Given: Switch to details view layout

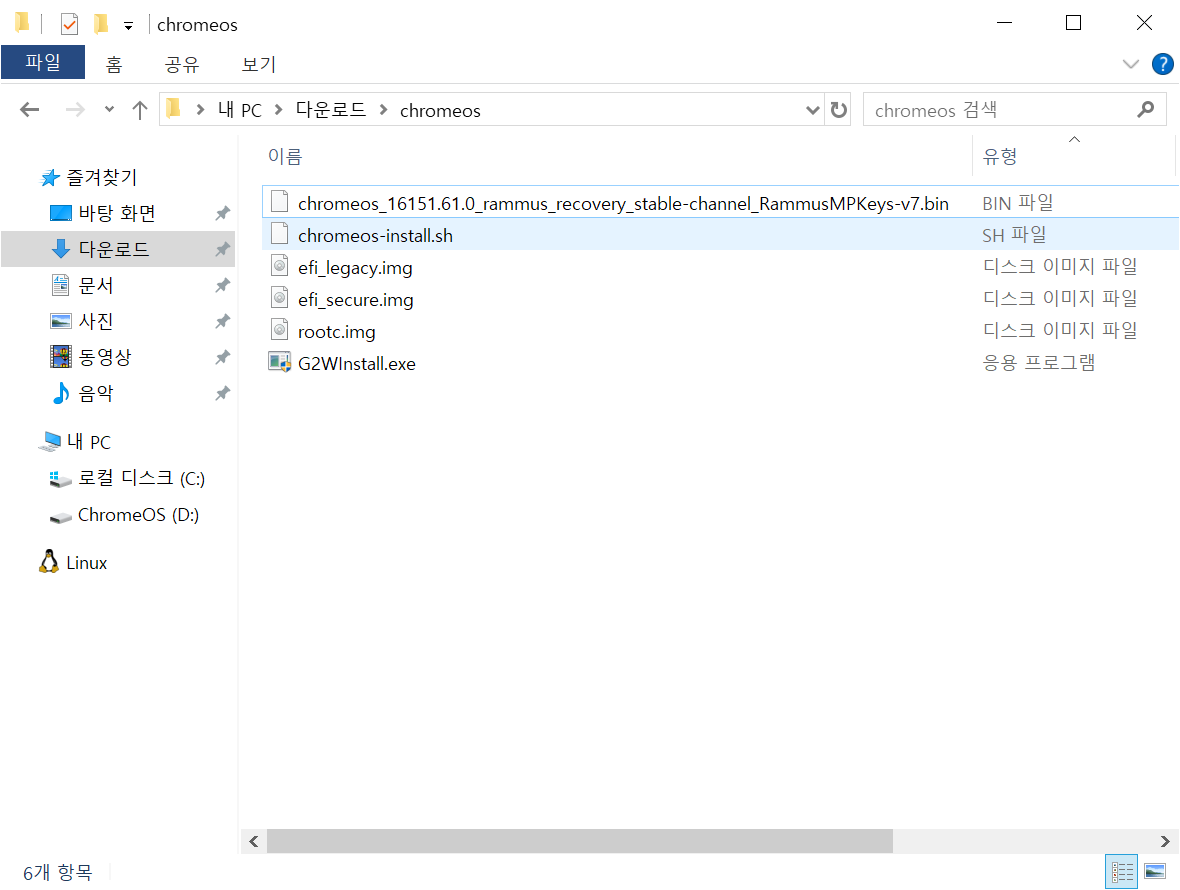Looking at the screenshot, I should click(1121, 872).
